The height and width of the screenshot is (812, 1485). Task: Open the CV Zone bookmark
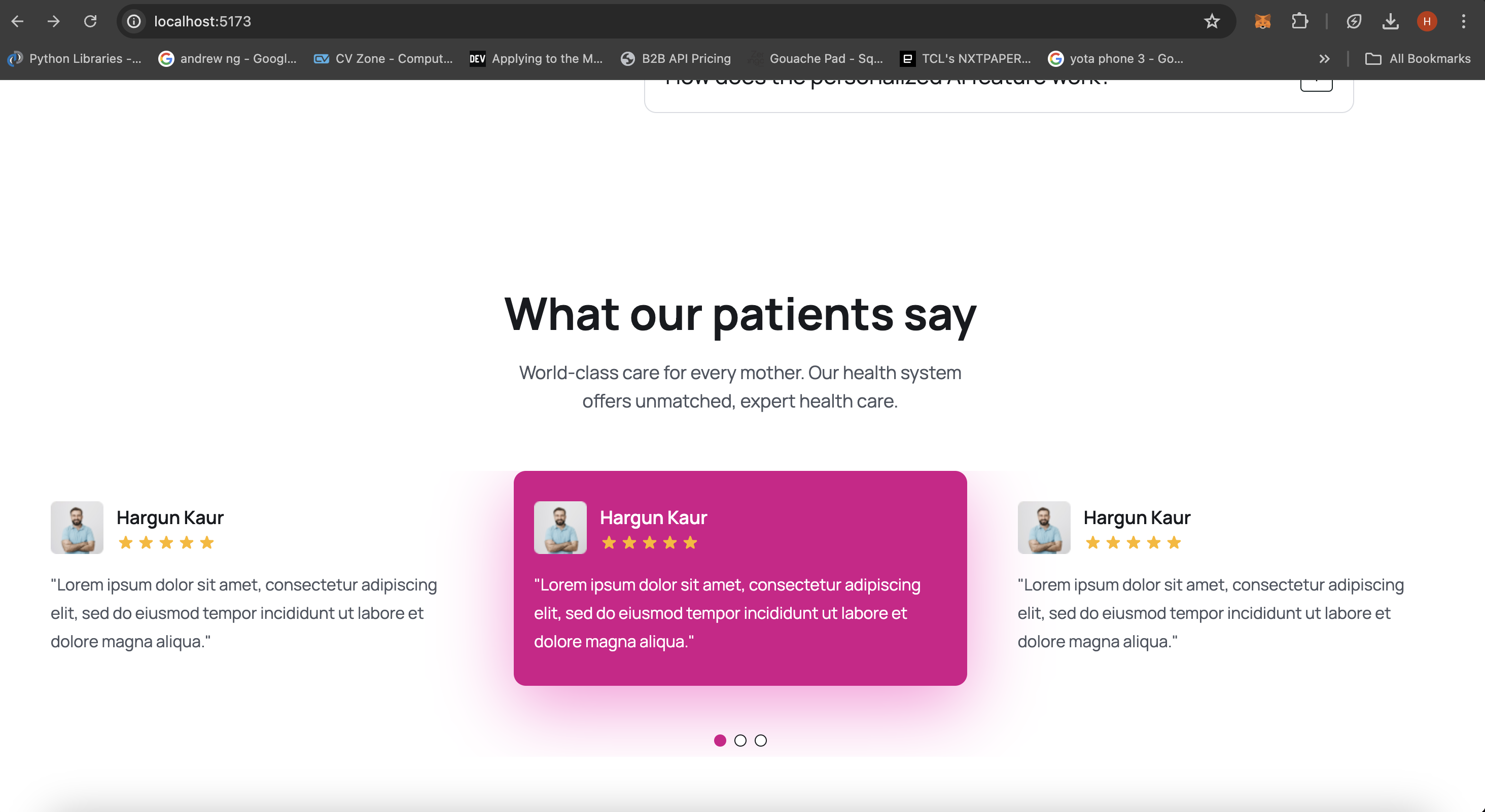383,58
